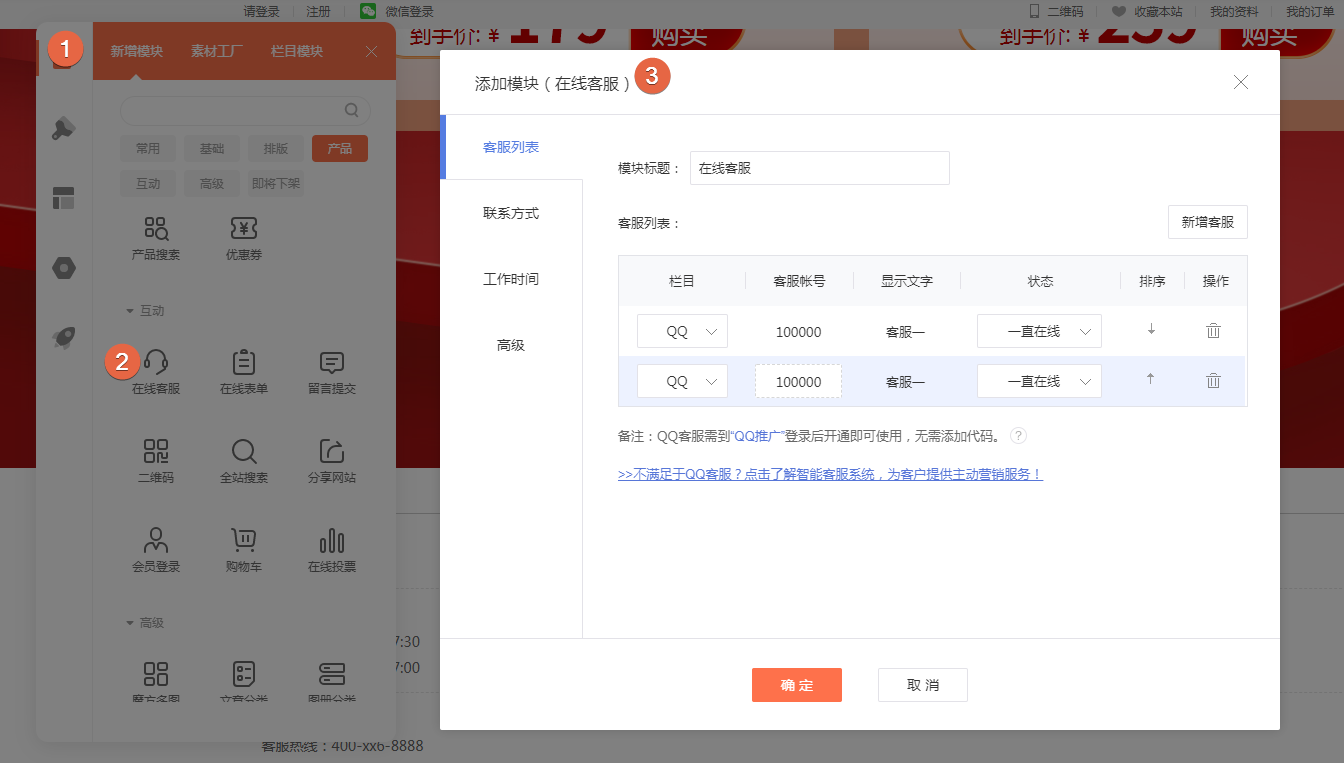1344x763 pixels.
Task: Select the paint brush style icon in left sidebar
Action: tap(64, 128)
